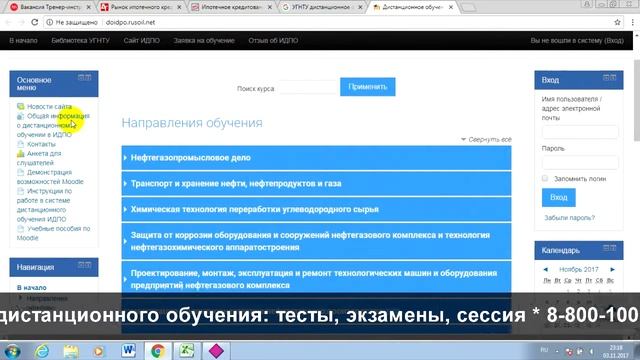Click the Windows Start orb
The width and height of the screenshot is (640, 360).
(x=13, y=351)
